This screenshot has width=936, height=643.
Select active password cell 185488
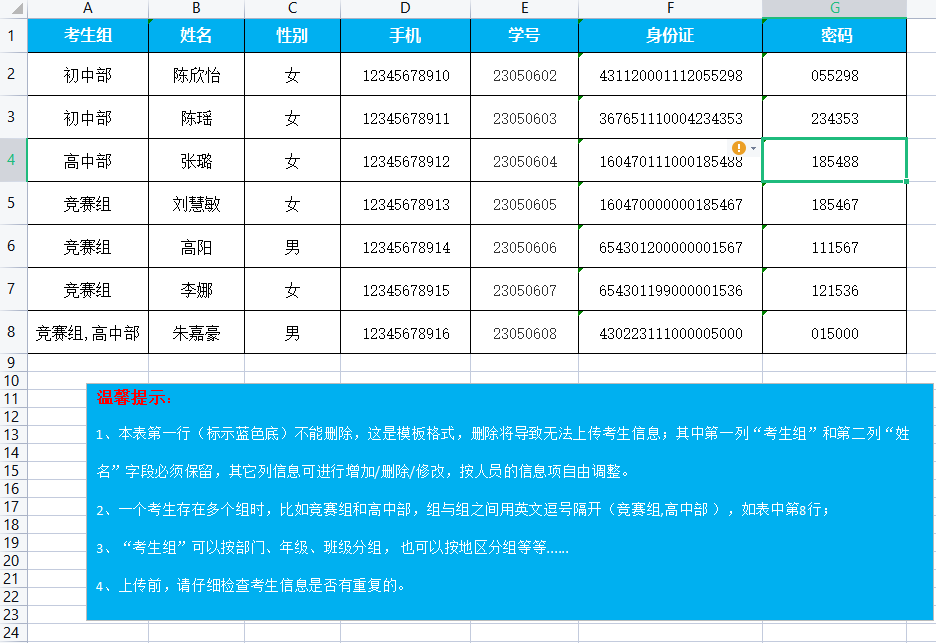click(x=835, y=161)
